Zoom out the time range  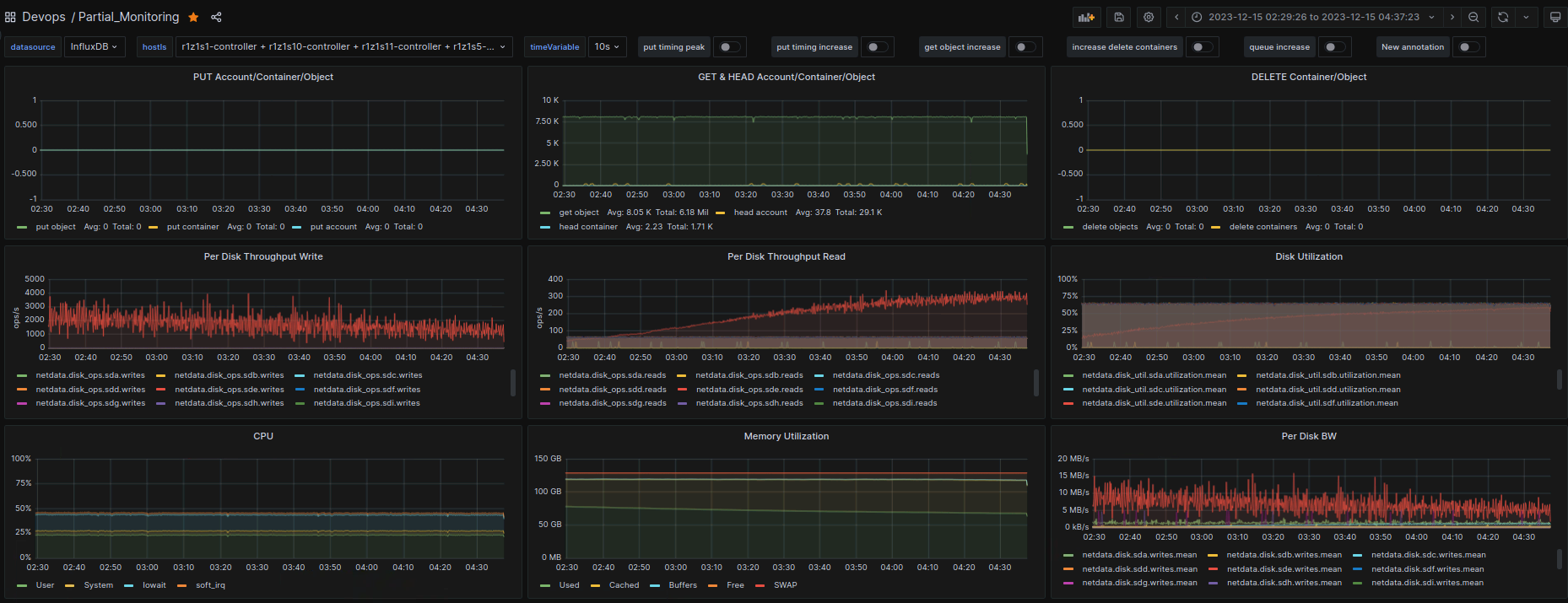tap(1473, 17)
